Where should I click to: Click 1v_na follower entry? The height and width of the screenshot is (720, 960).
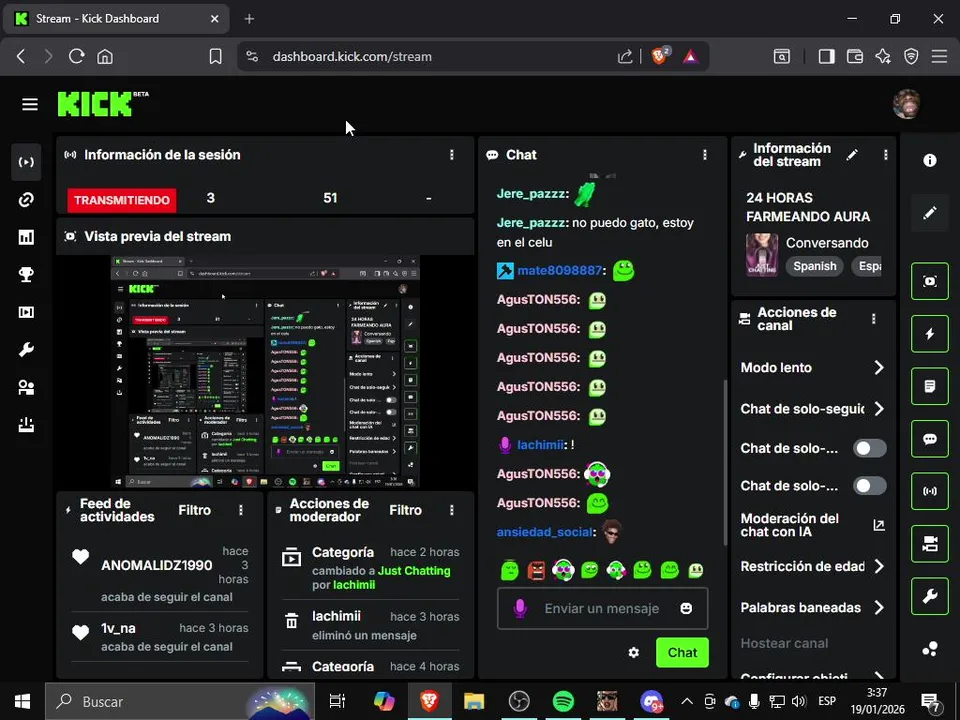[x=118, y=628]
